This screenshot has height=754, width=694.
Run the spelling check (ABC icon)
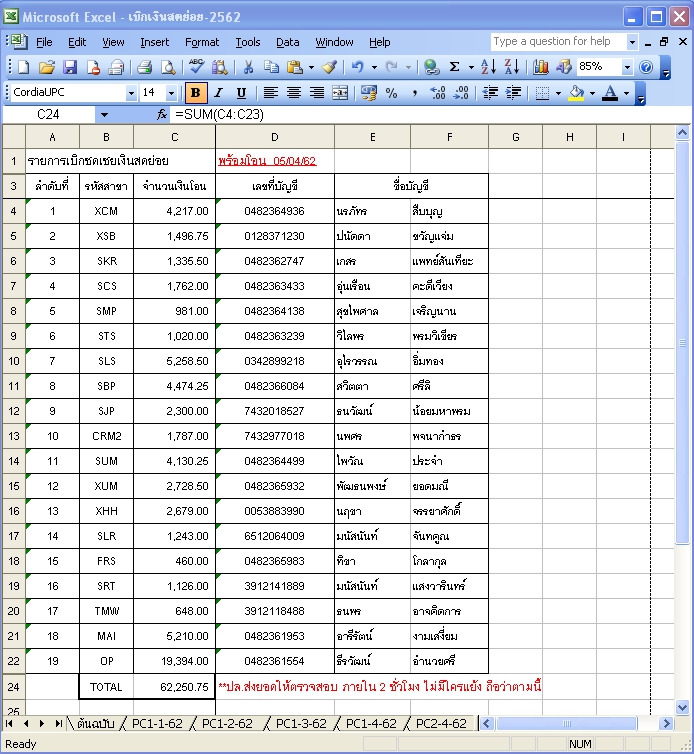196,67
